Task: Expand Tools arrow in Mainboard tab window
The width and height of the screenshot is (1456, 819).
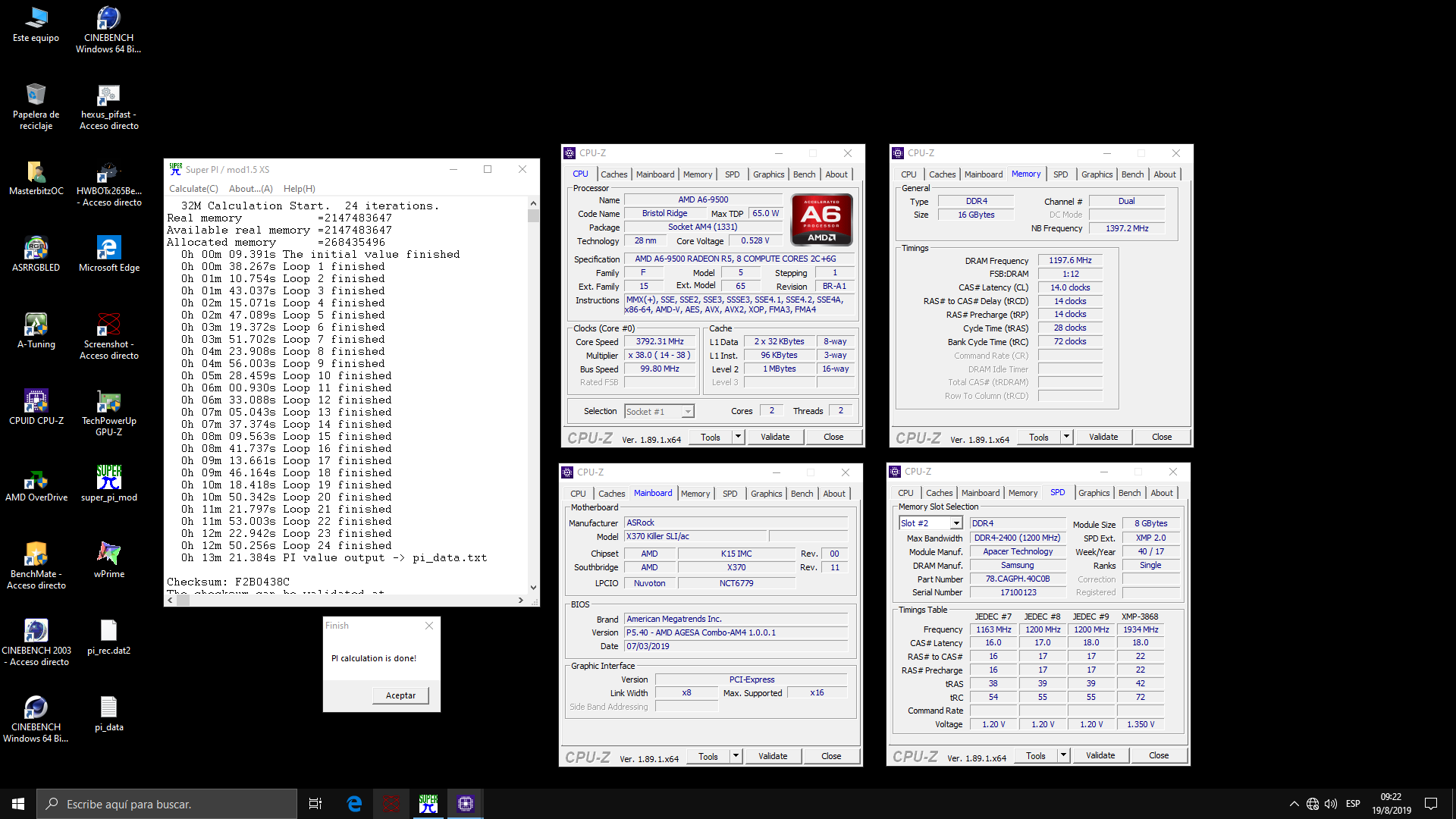Action: click(736, 756)
